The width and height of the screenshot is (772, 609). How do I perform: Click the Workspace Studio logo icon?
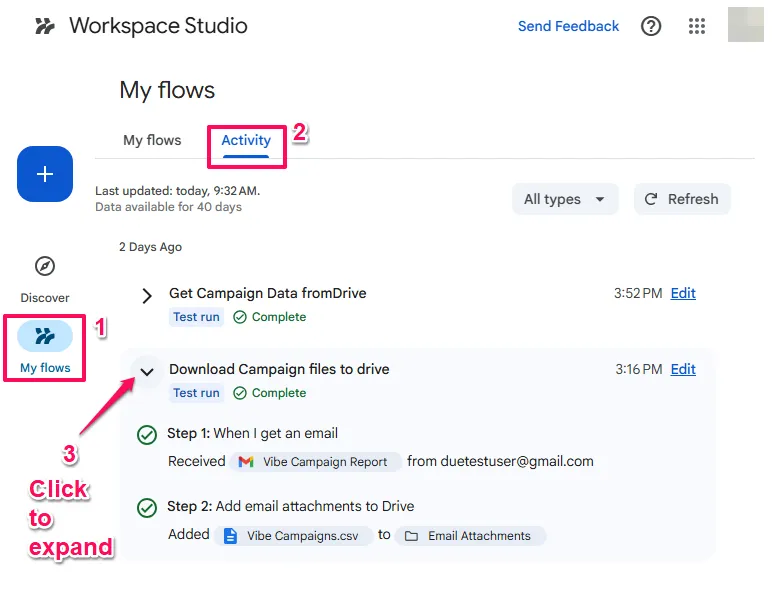pos(44,26)
